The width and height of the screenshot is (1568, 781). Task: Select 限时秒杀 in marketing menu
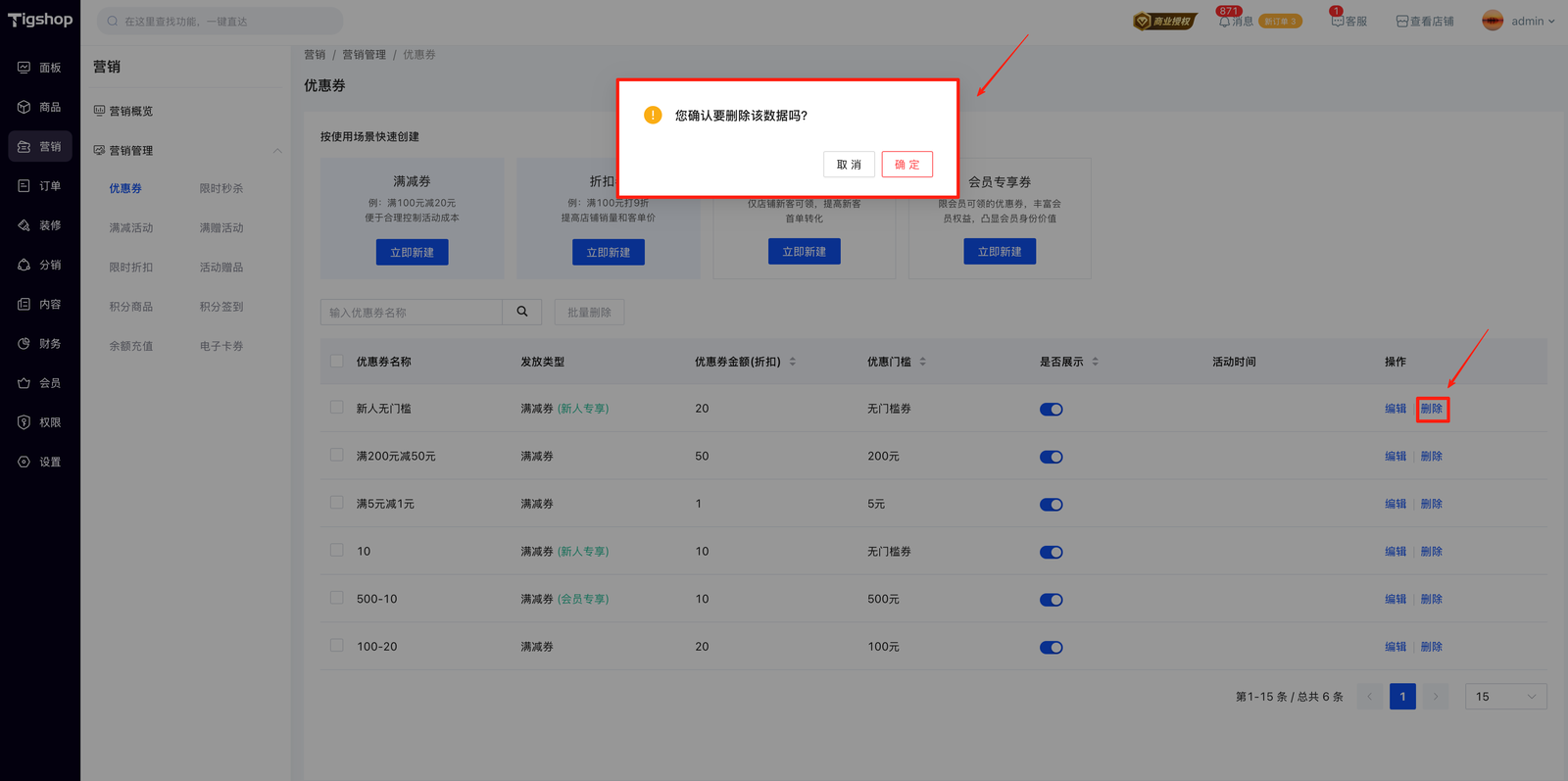[221, 188]
